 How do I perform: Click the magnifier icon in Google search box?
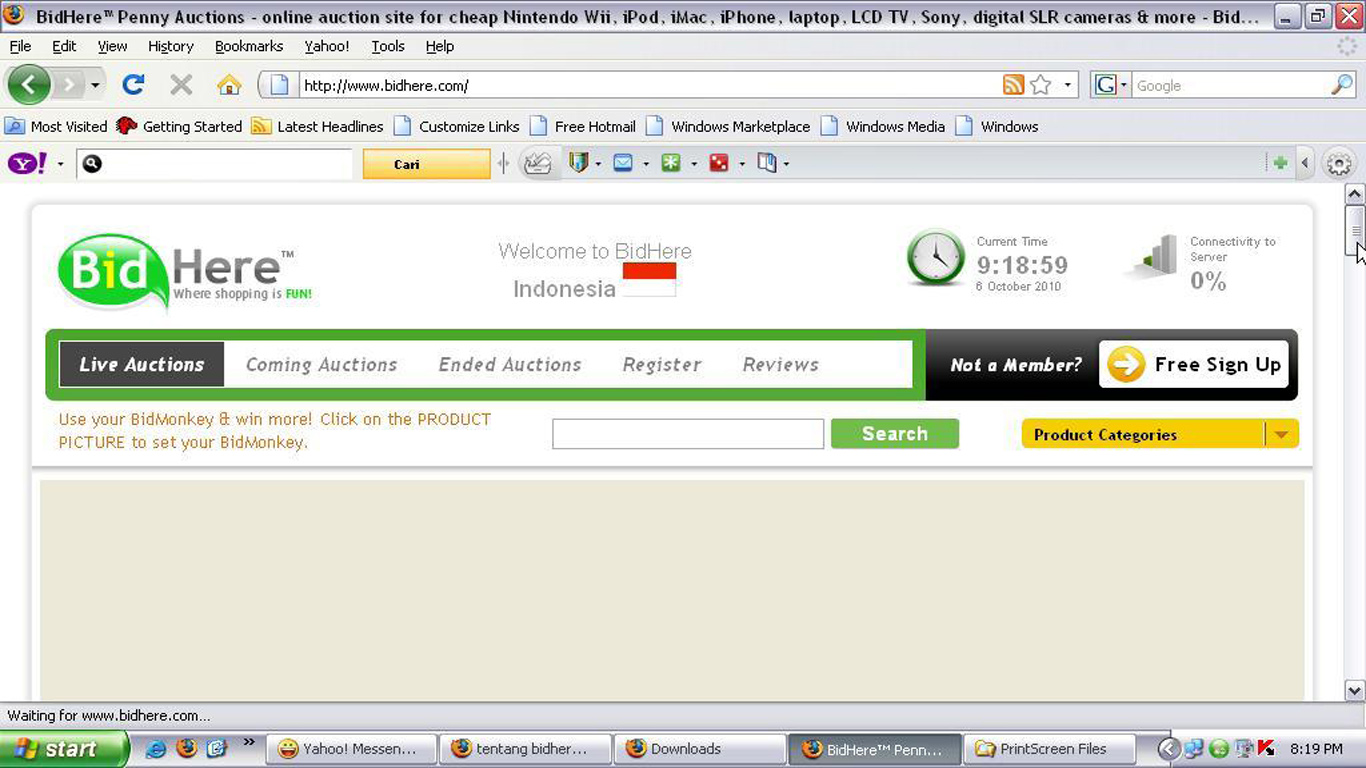click(x=1342, y=85)
